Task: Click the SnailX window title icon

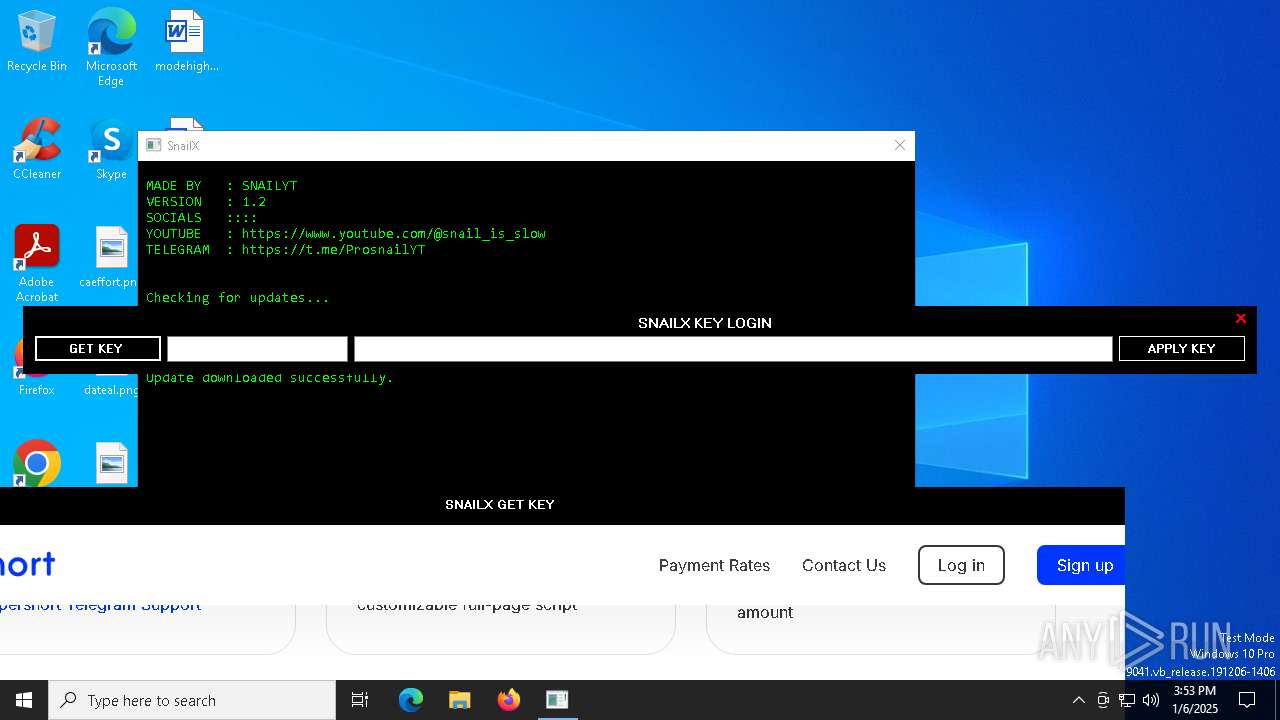Action: pos(153,145)
